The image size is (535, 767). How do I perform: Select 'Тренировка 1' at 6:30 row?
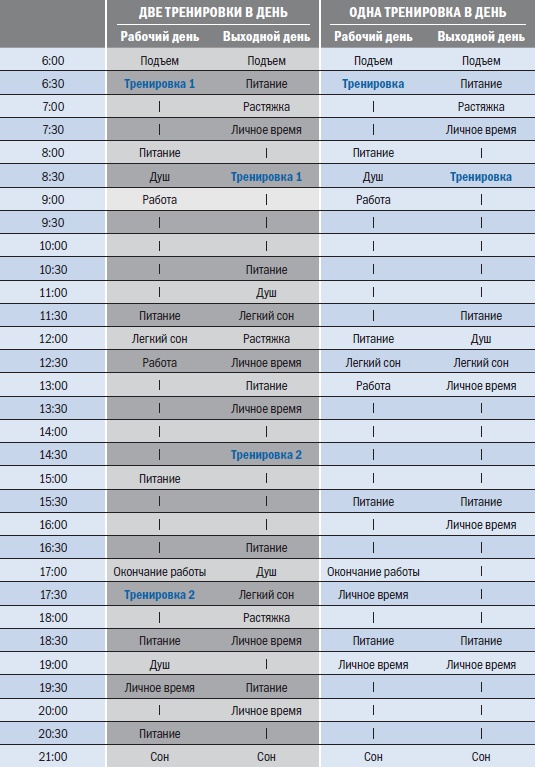click(159, 84)
